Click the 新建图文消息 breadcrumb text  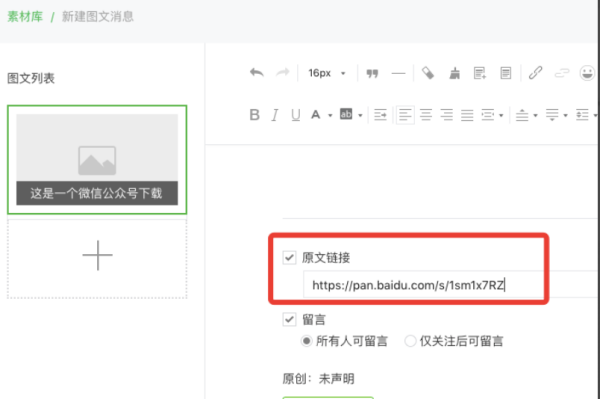coord(98,16)
